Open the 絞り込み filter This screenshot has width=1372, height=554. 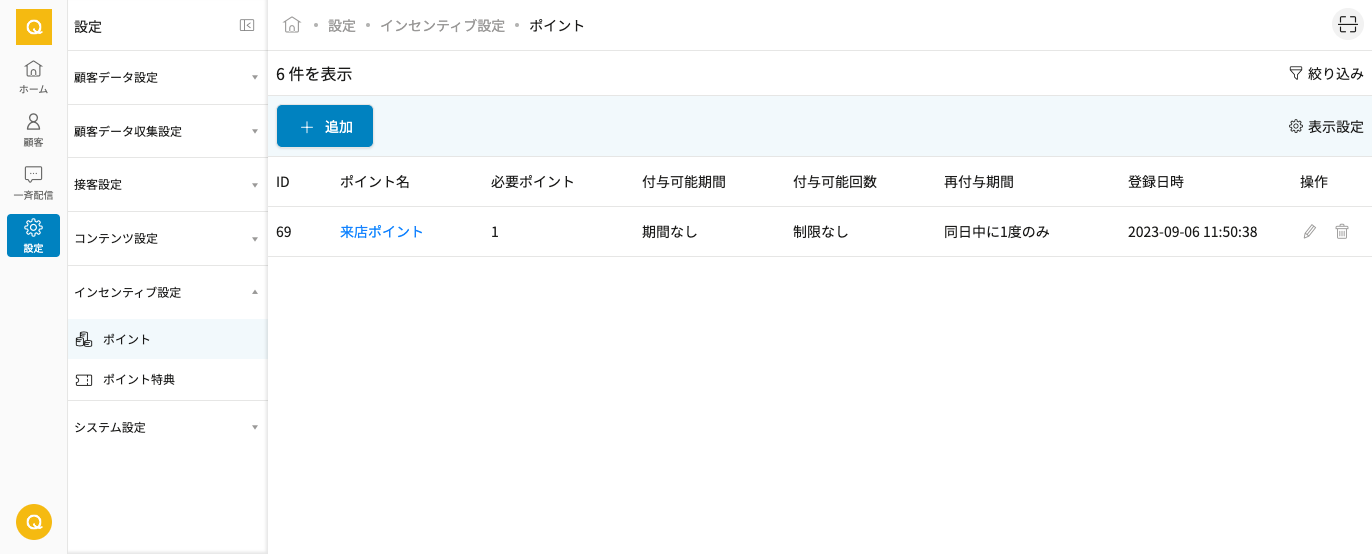click(1326, 74)
